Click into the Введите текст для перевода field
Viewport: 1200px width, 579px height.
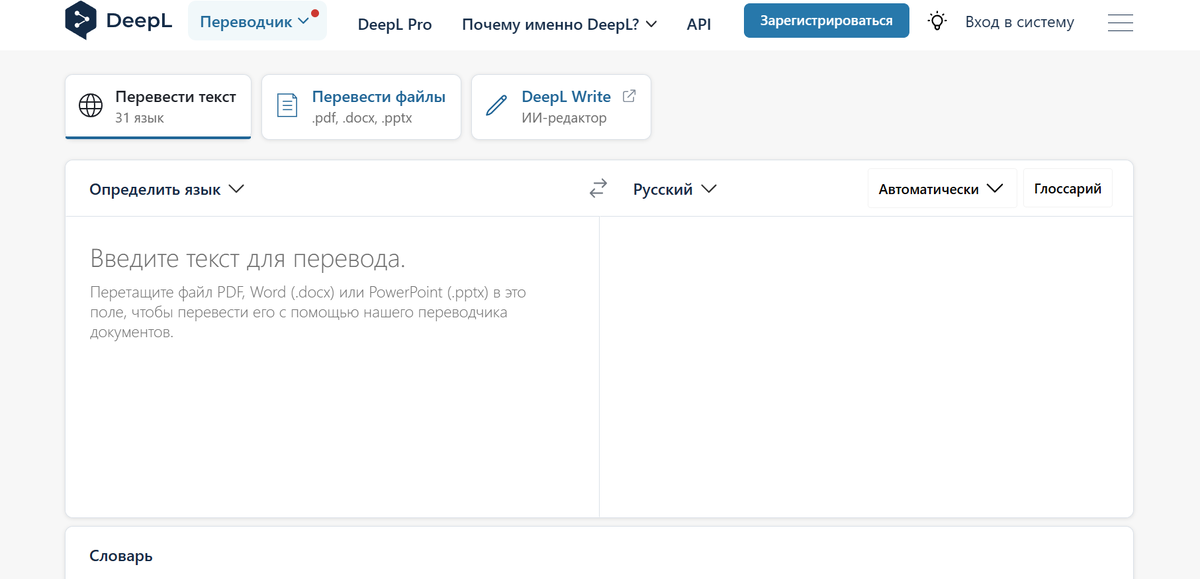click(332, 367)
